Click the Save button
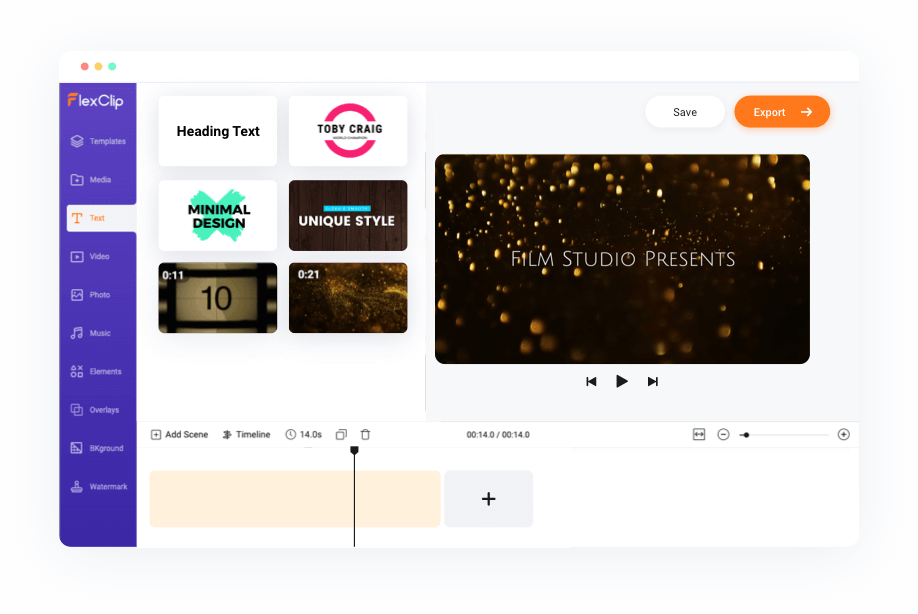 pyautogui.click(x=685, y=112)
